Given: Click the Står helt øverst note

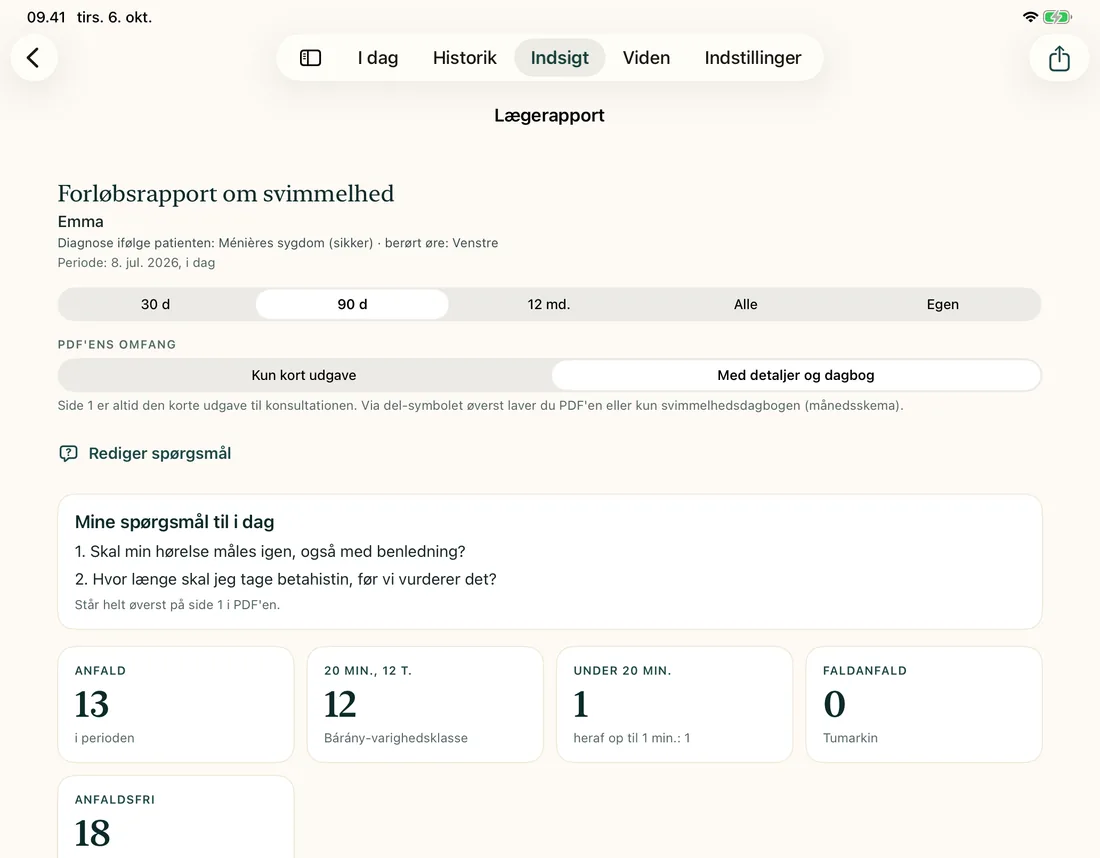Looking at the screenshot, I should click(177, 605).
